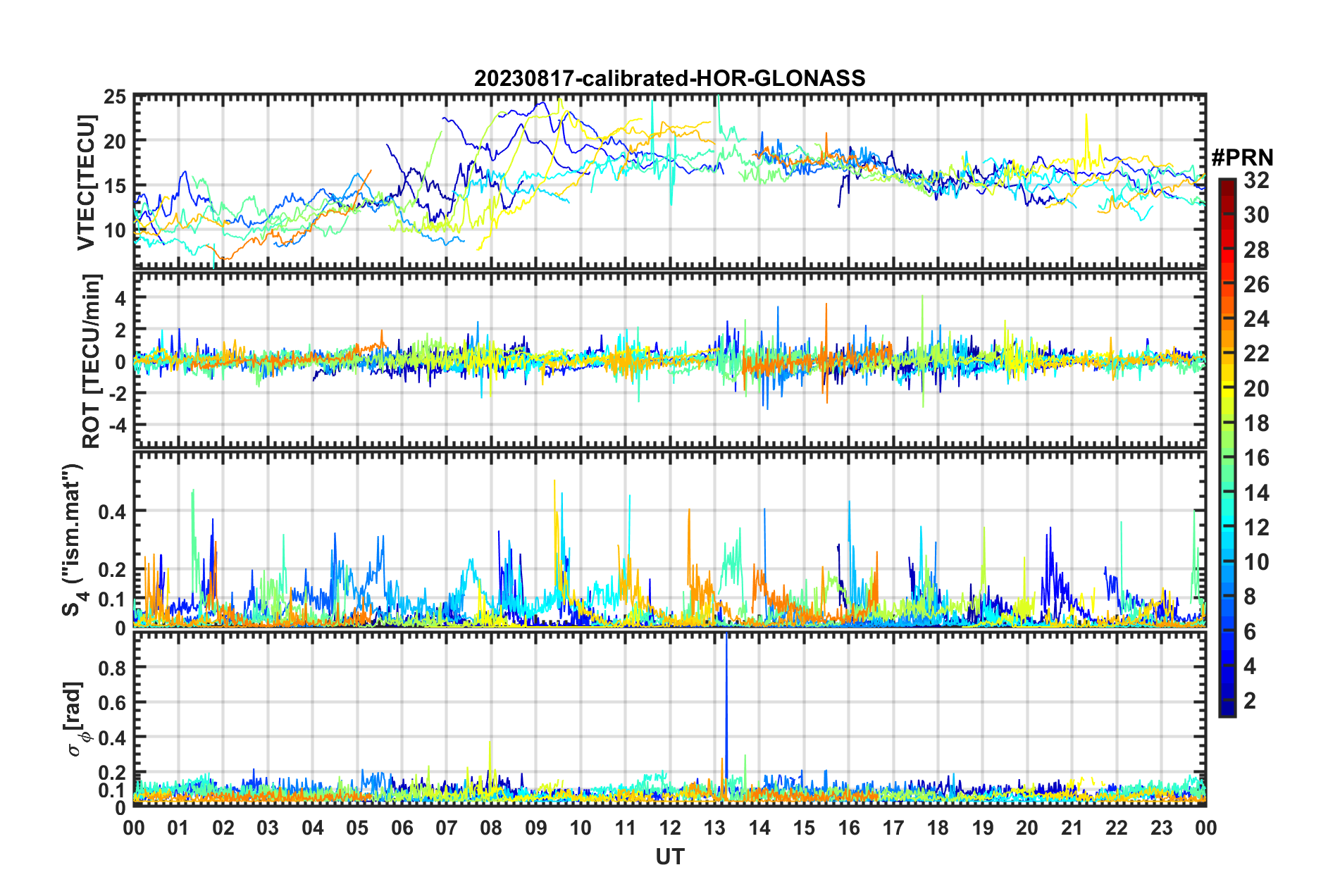Click colorbar tick label 2
1340x896 pixels.
(1250, 701)
